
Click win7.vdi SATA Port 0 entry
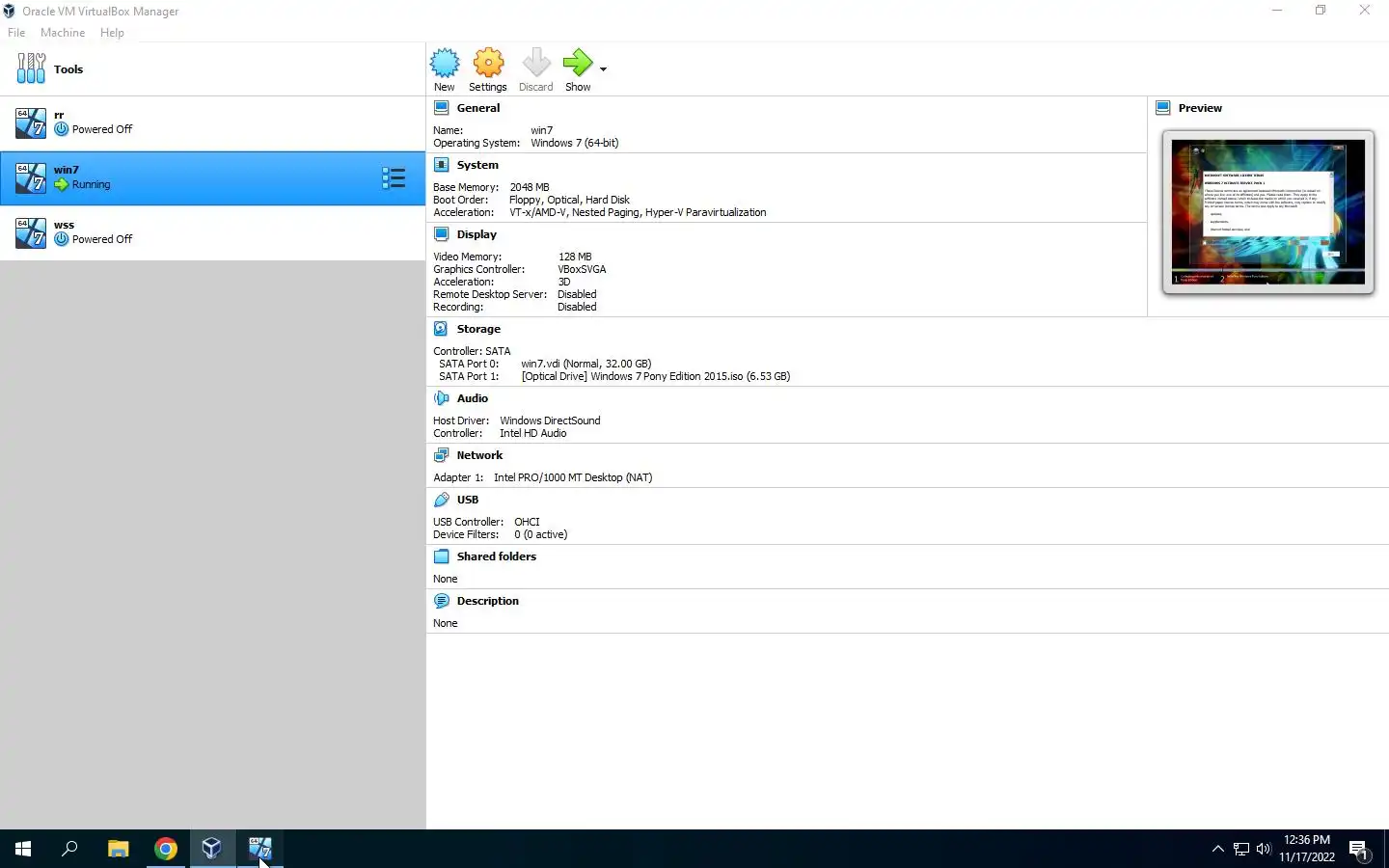point(586,364)
